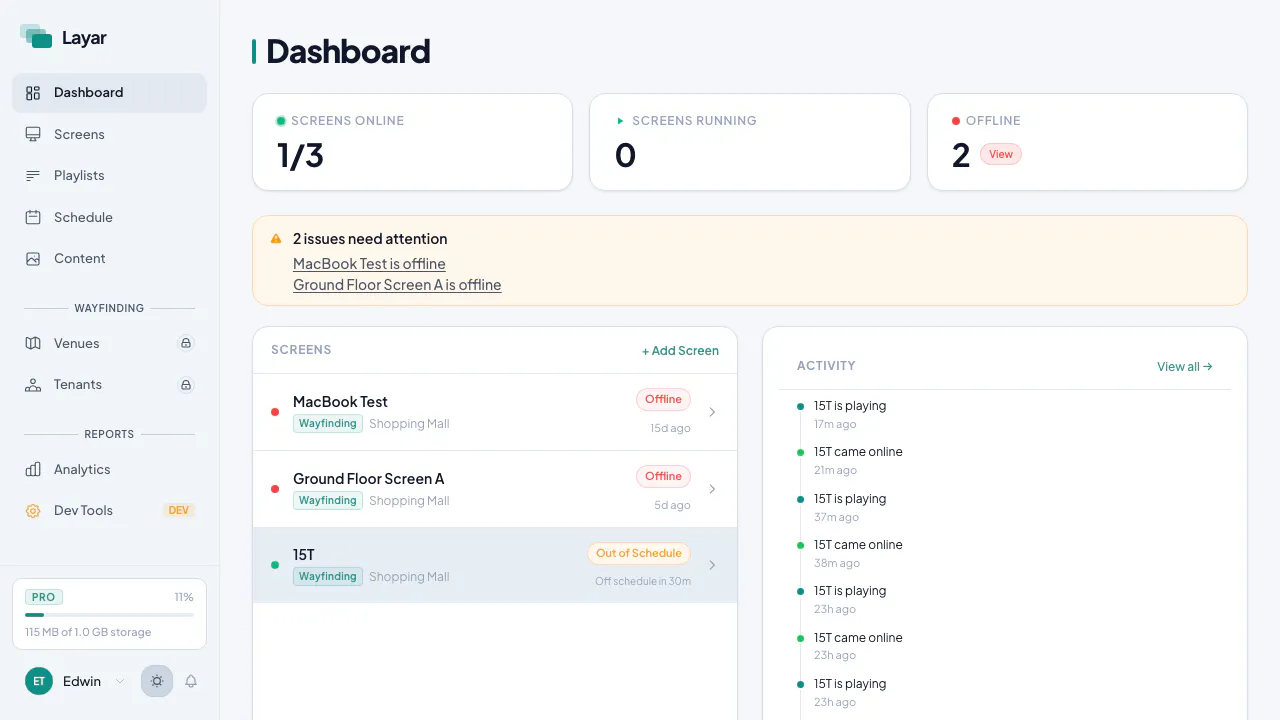Click the Content image icon
This screenshot has width=1280, height=720.
(x=33, y=258)
